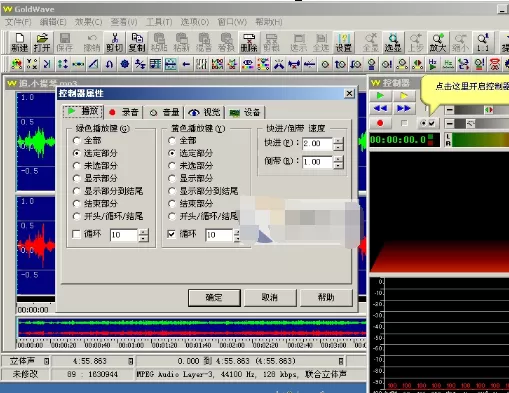Click the 替换 (Replace) toolbar icon
The image size is (509, 393).
tap(226, 43)
